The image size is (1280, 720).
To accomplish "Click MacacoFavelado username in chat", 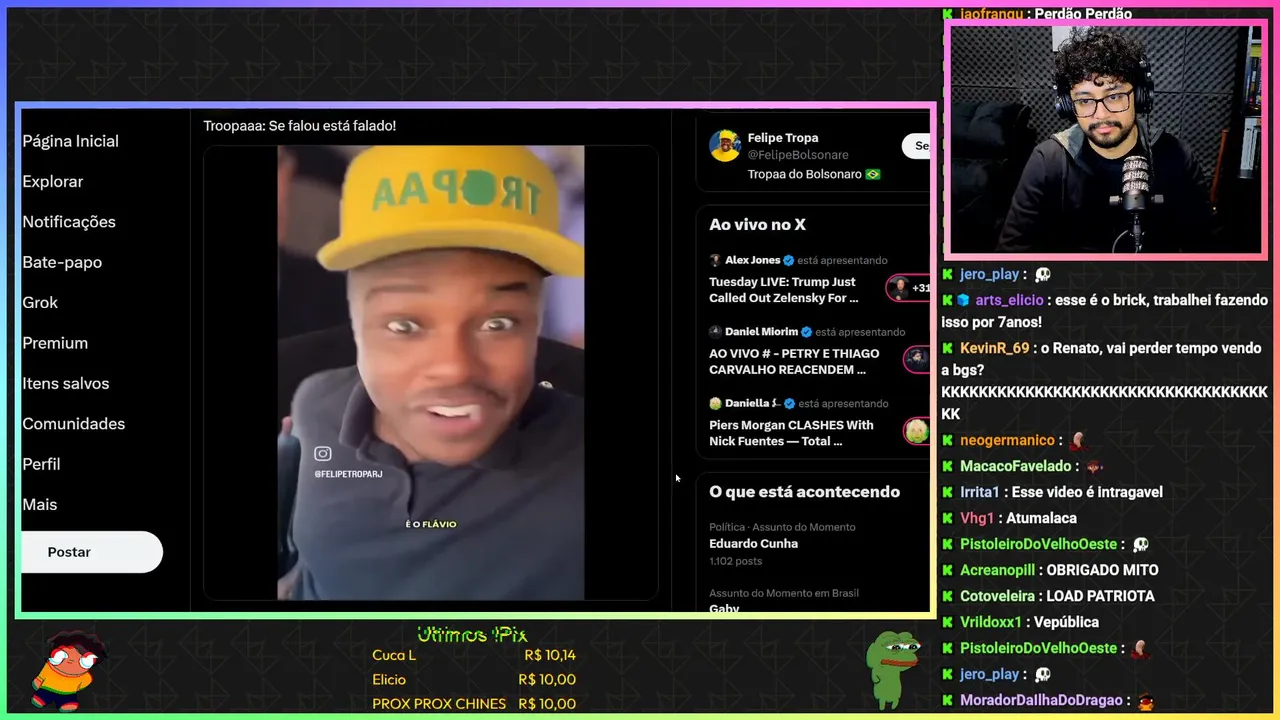I will point(1015,466).
